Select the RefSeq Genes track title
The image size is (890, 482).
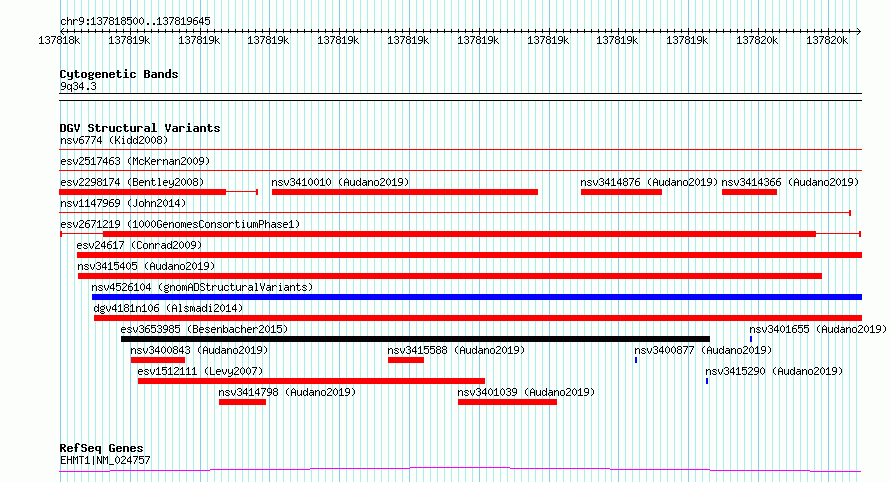click(x=101, y=449)
